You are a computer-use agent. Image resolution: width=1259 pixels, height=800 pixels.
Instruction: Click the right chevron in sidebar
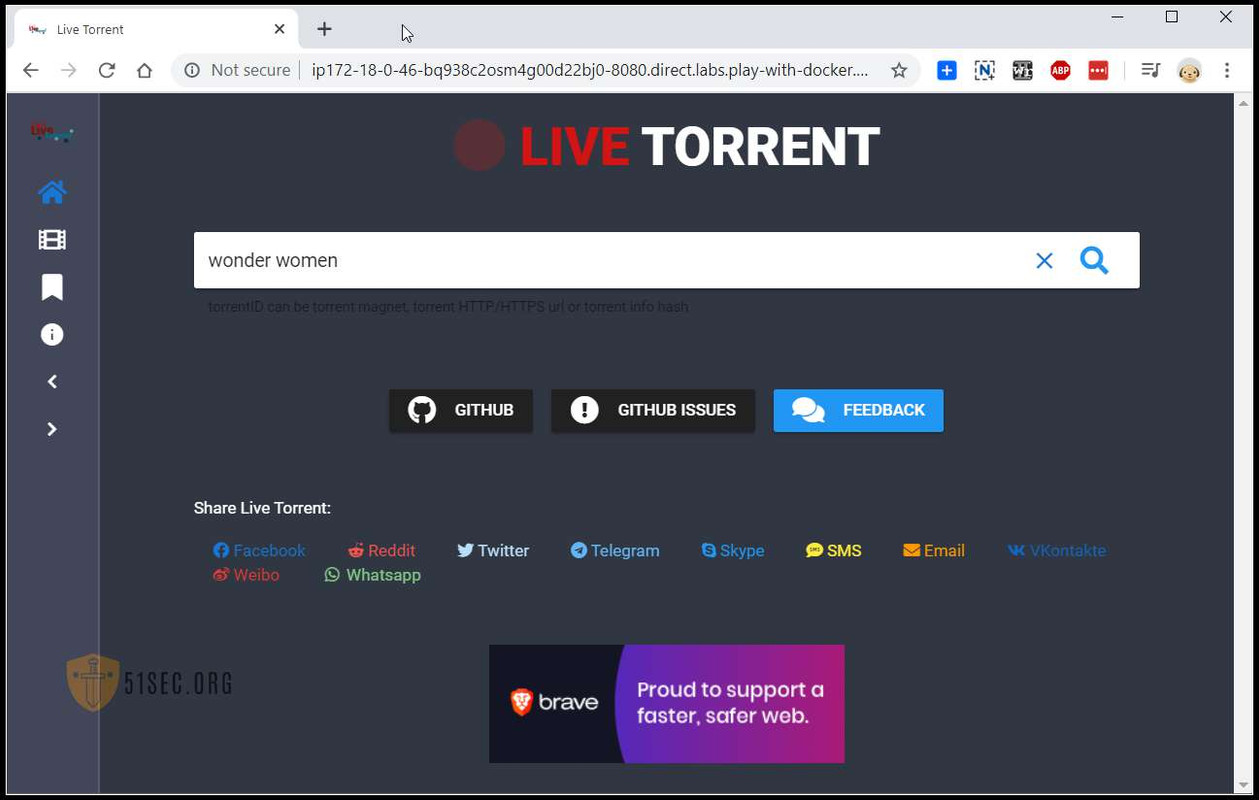coord(52,429)
